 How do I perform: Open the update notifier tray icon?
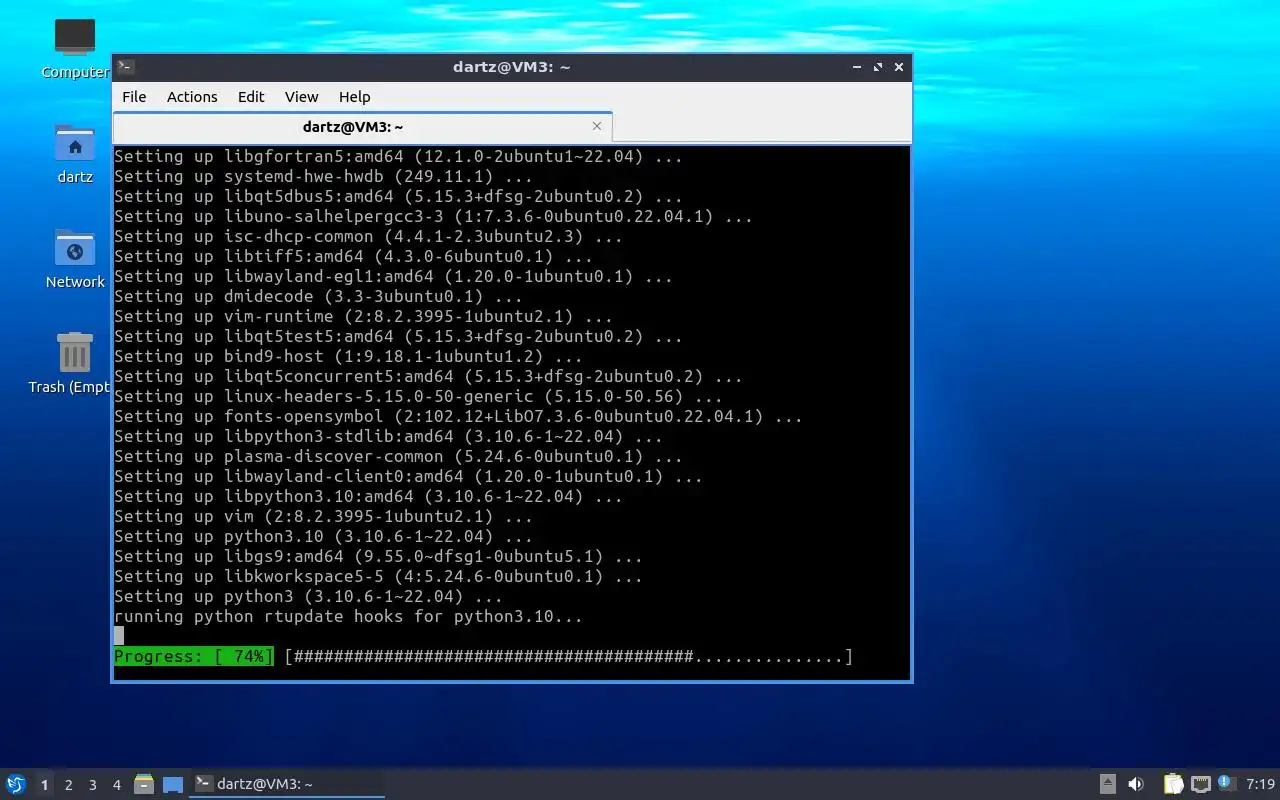(1227, 783)
